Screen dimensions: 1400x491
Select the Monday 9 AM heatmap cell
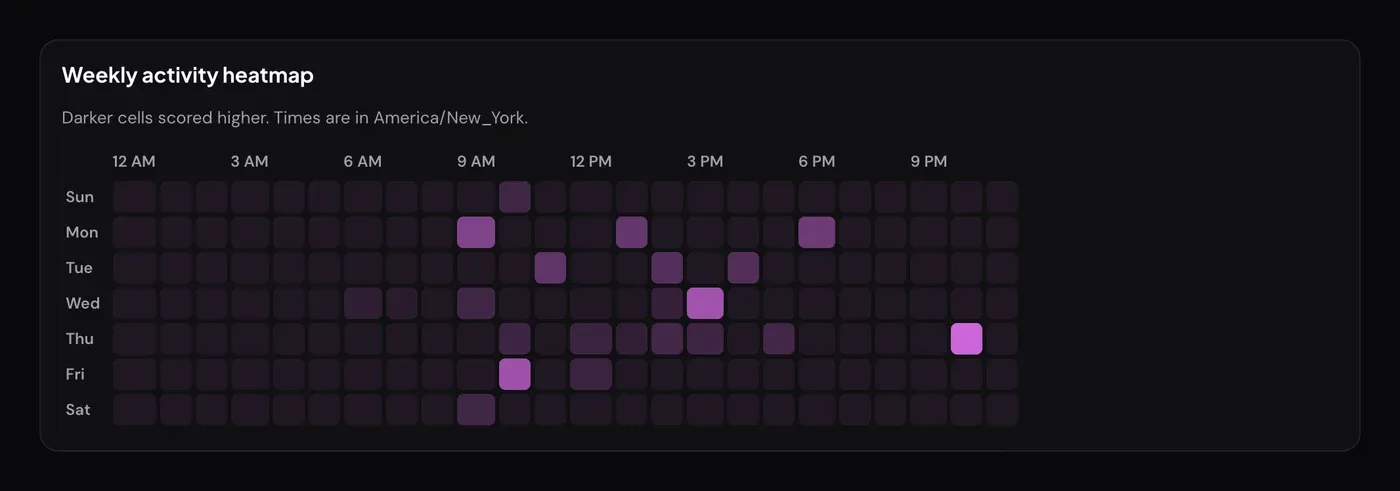click(476, 232)
